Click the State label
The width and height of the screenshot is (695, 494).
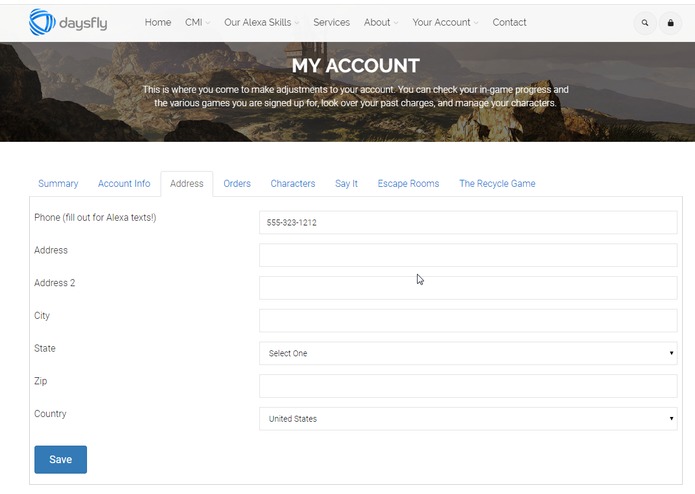click(x=45, y=348)
